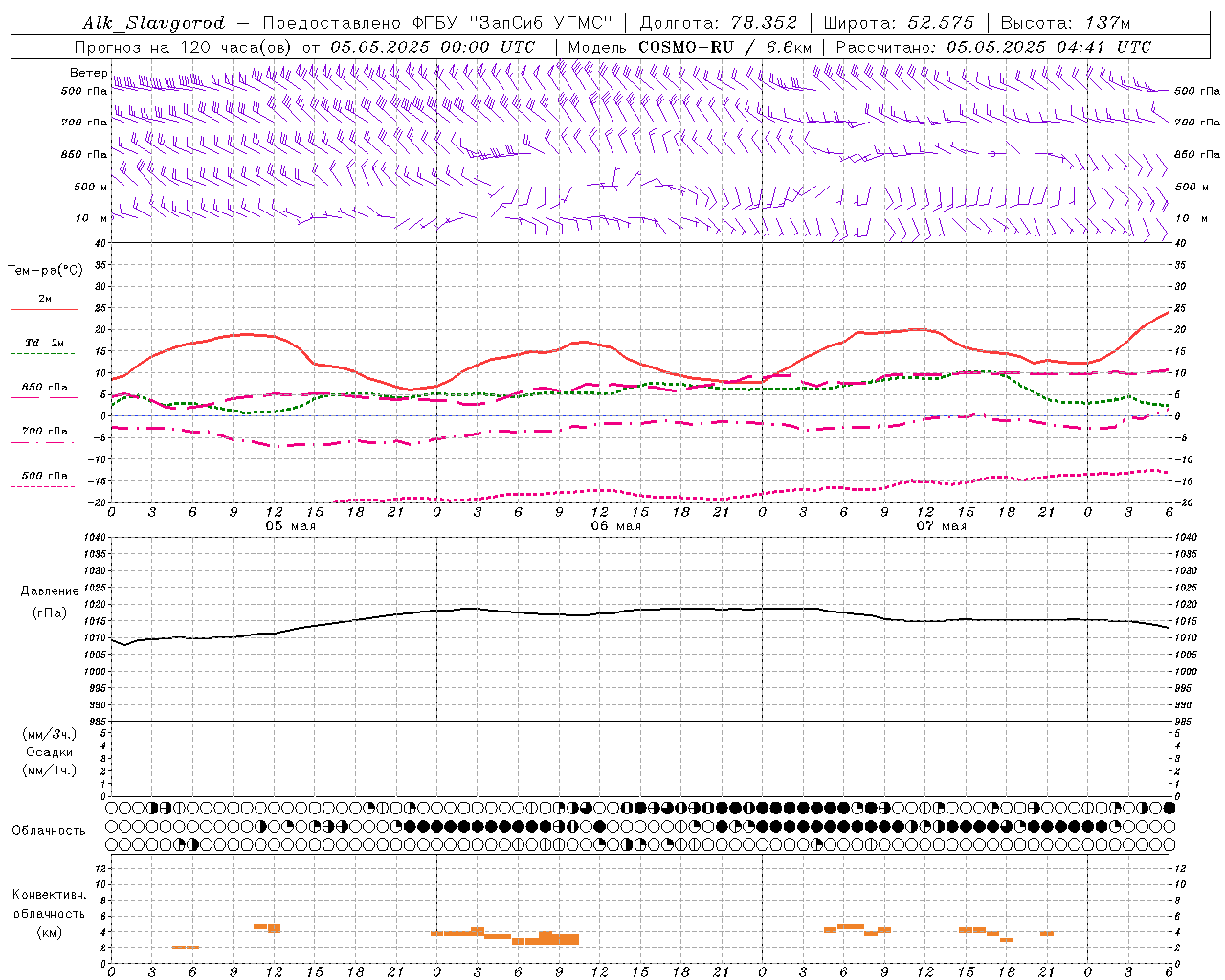Click the model name COSMO-RU / 6.6км
The height and width of the screenshot is (980, 1225).
tap(725, 47)
